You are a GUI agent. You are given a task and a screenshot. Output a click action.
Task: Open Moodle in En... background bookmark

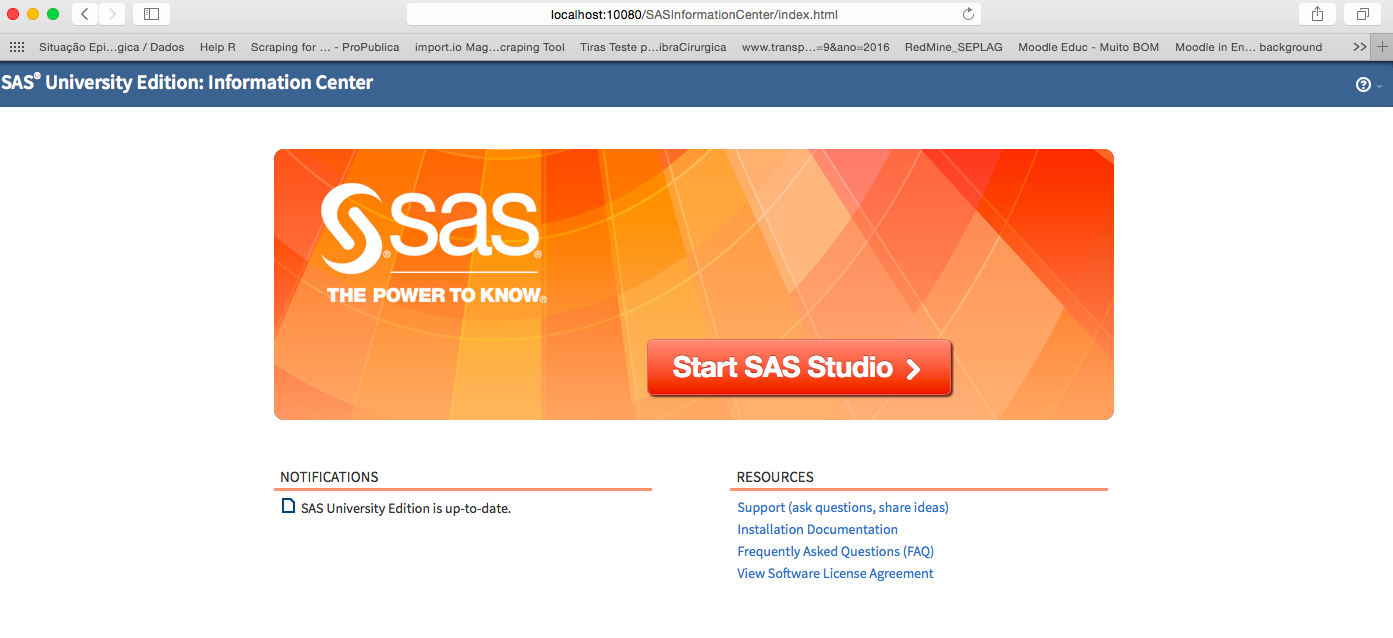coord(1249,47)
